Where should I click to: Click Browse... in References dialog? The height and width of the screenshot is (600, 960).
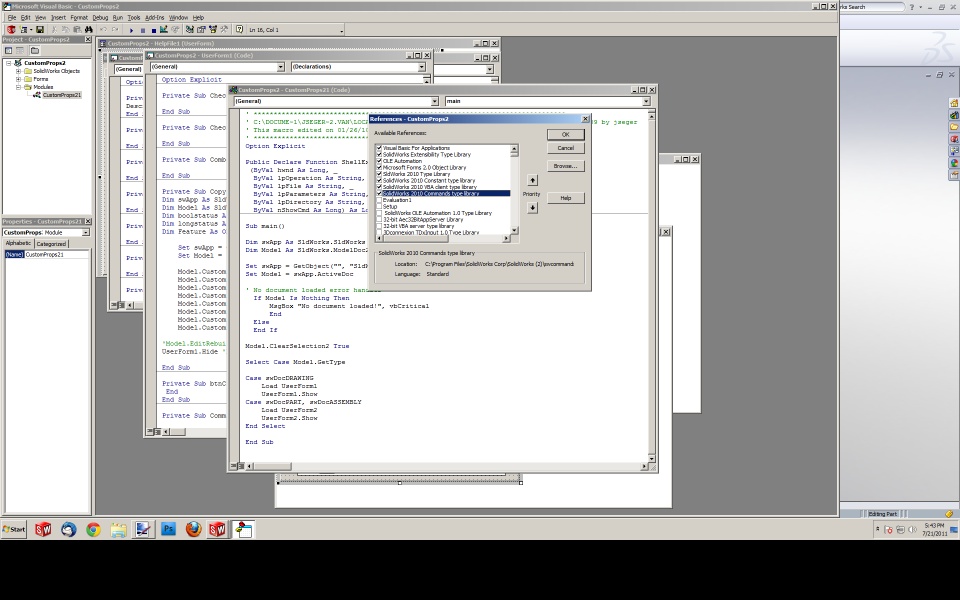point(565,166)
